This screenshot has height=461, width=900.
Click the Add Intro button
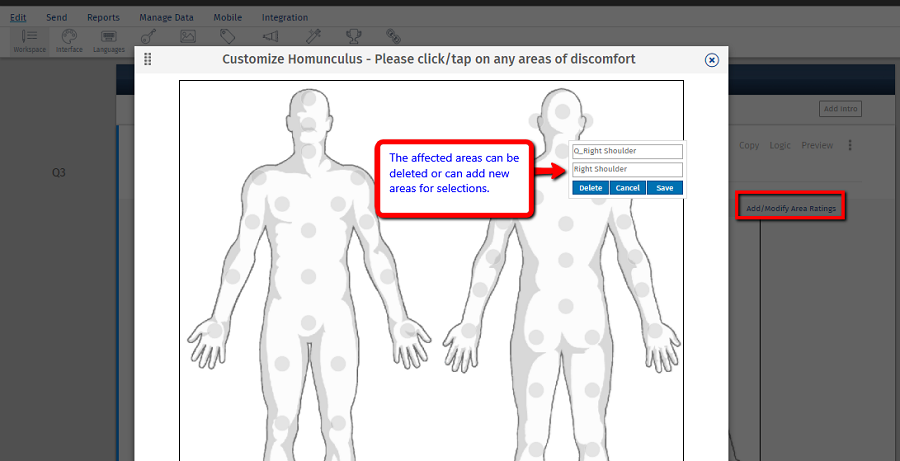pos(840,109)
